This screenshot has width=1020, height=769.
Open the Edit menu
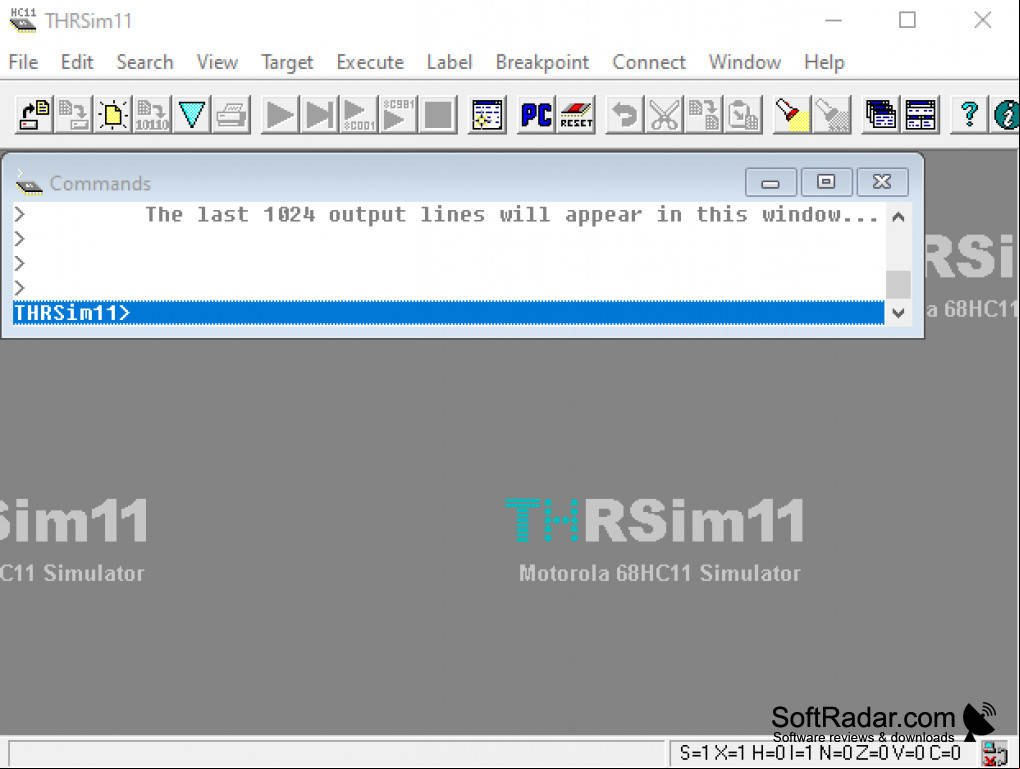[77, 62]
